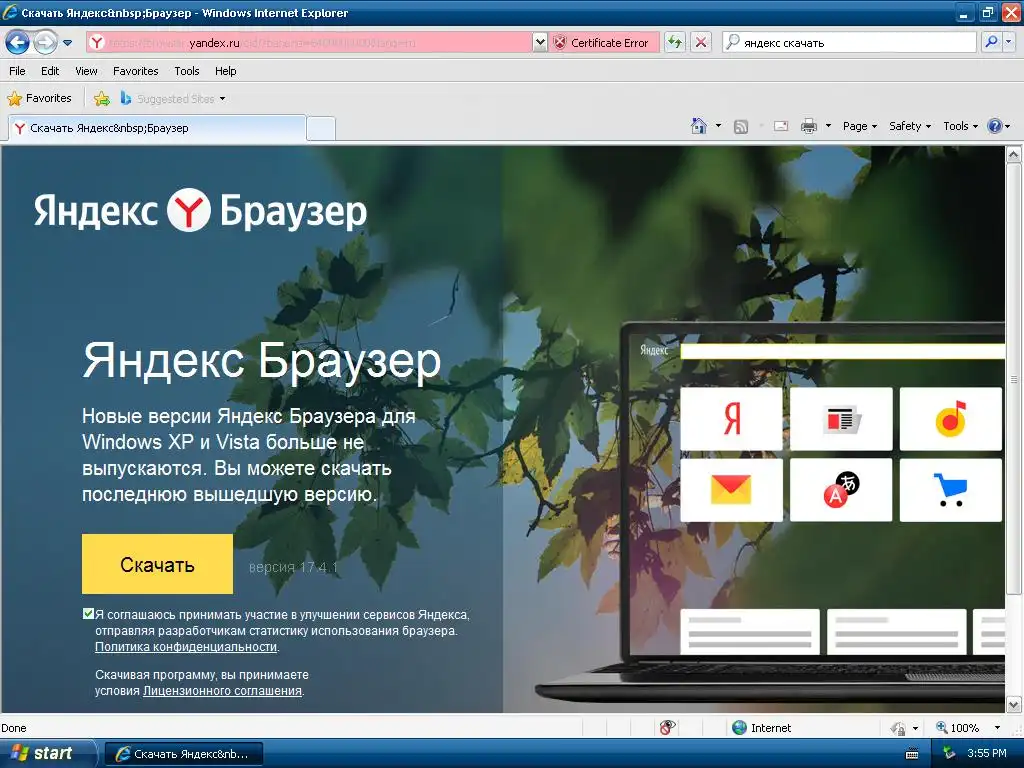
Task: Click the red Я tile on laptop
Action: [x=731, y=419]
